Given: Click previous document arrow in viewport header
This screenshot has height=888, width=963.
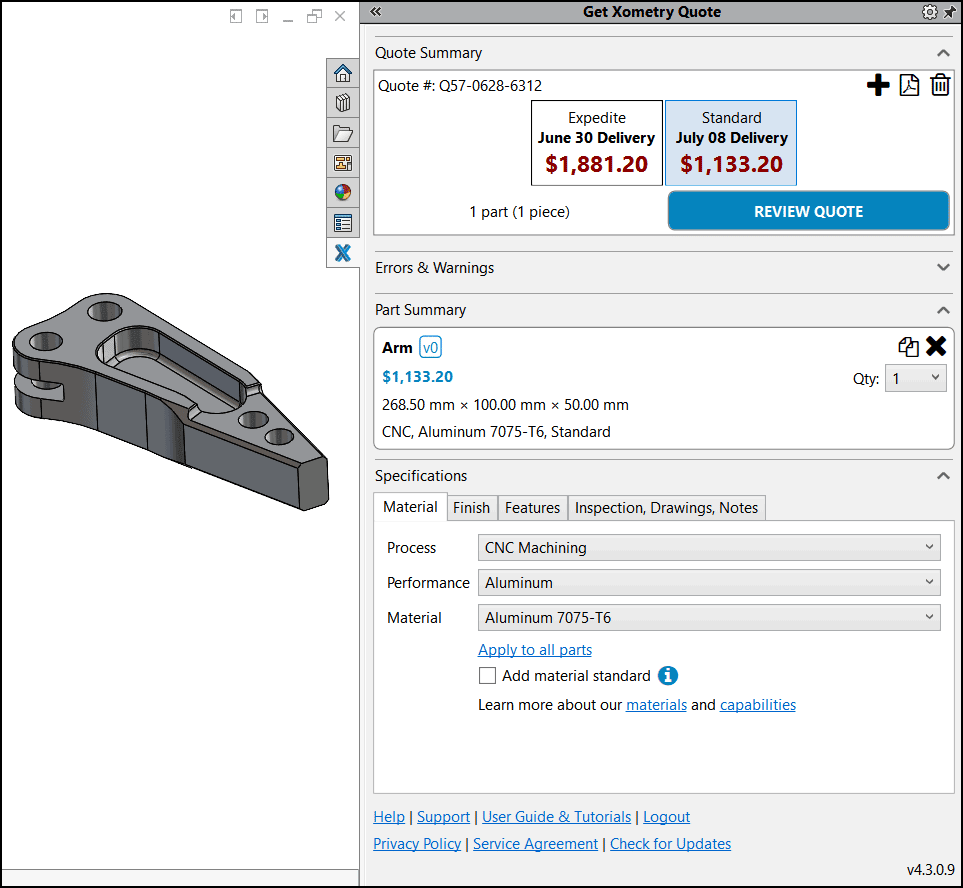Looking at the screenshot, I should tap(236, 16).
